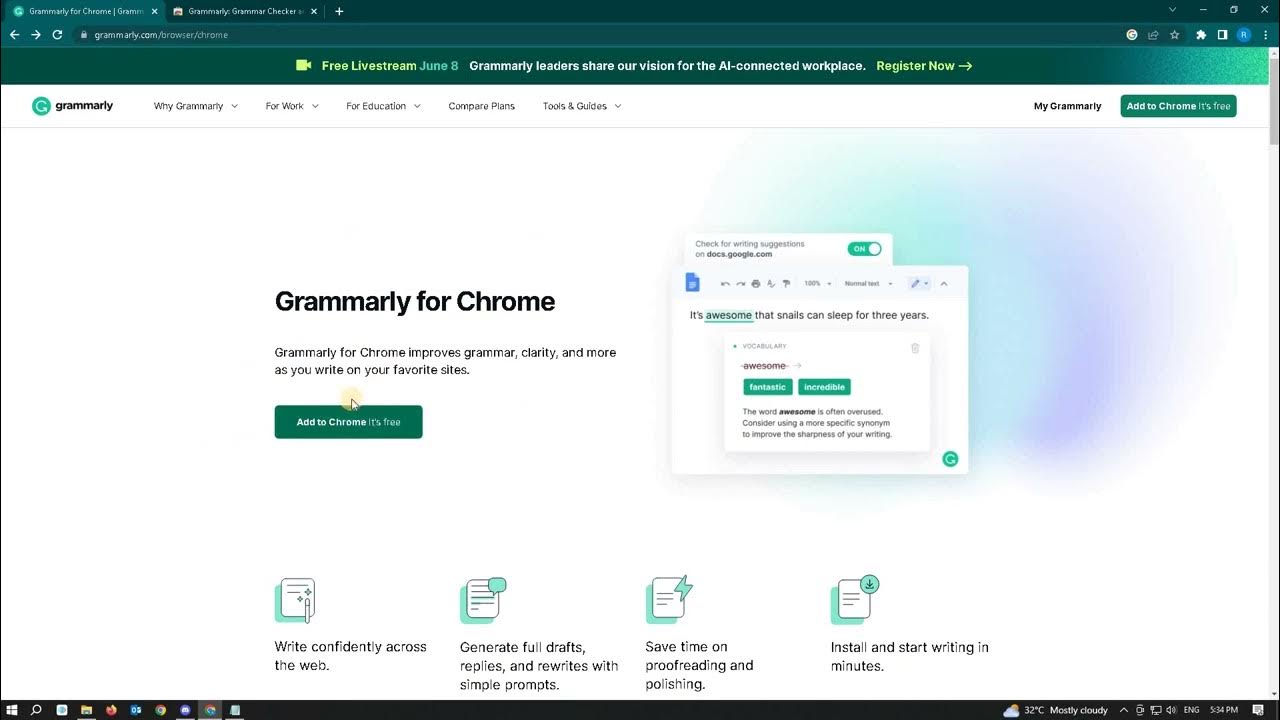Click the Write confidently feature icon
This screenshot has height=720, width=1280.
[295, 600]
